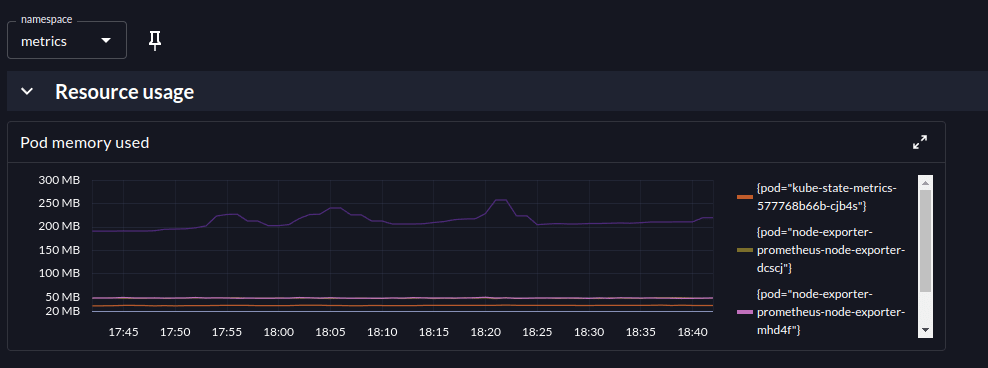Click the 18:00 time axis label

click(x=279, y=331)
